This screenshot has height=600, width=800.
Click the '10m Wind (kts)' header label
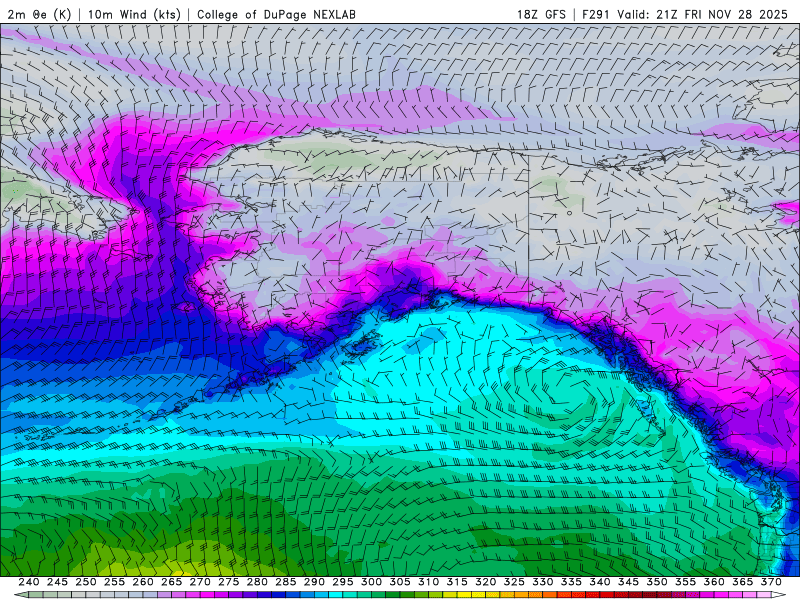click(x=134, y=14)
